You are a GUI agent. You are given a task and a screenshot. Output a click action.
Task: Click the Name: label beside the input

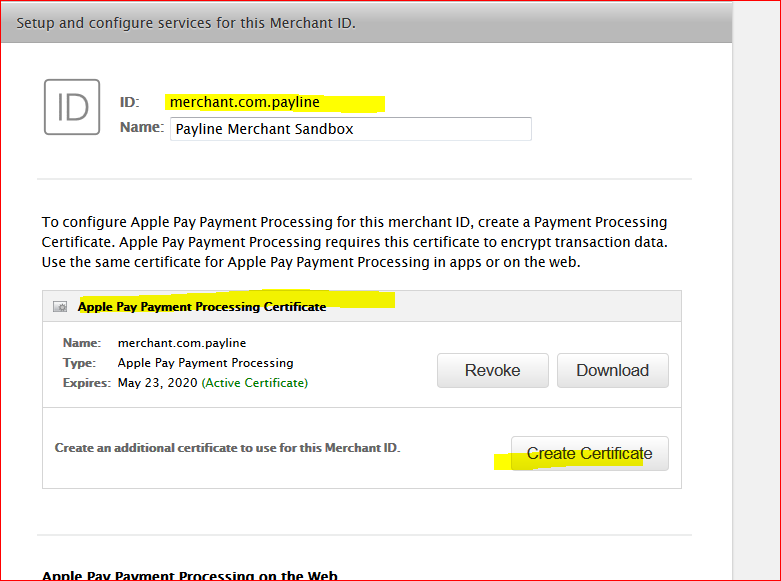tap(142, 127)
